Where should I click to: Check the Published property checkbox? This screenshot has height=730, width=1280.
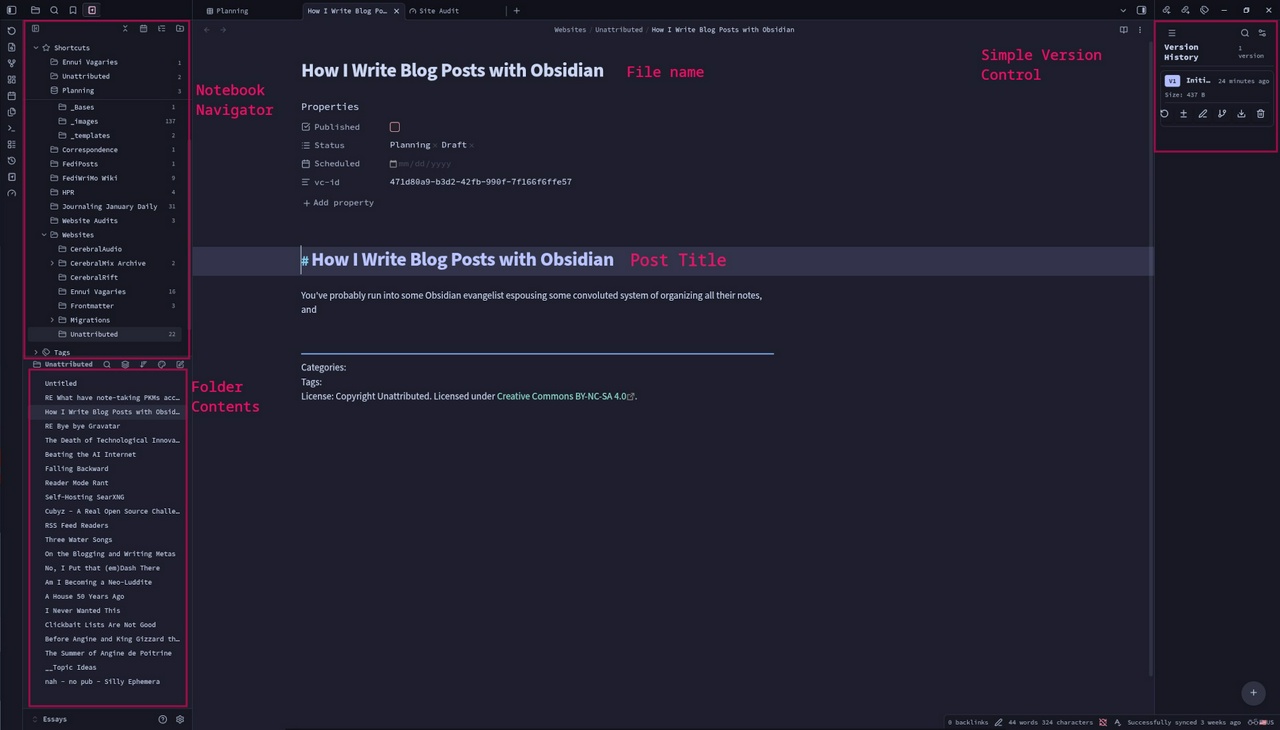[395, 127]
